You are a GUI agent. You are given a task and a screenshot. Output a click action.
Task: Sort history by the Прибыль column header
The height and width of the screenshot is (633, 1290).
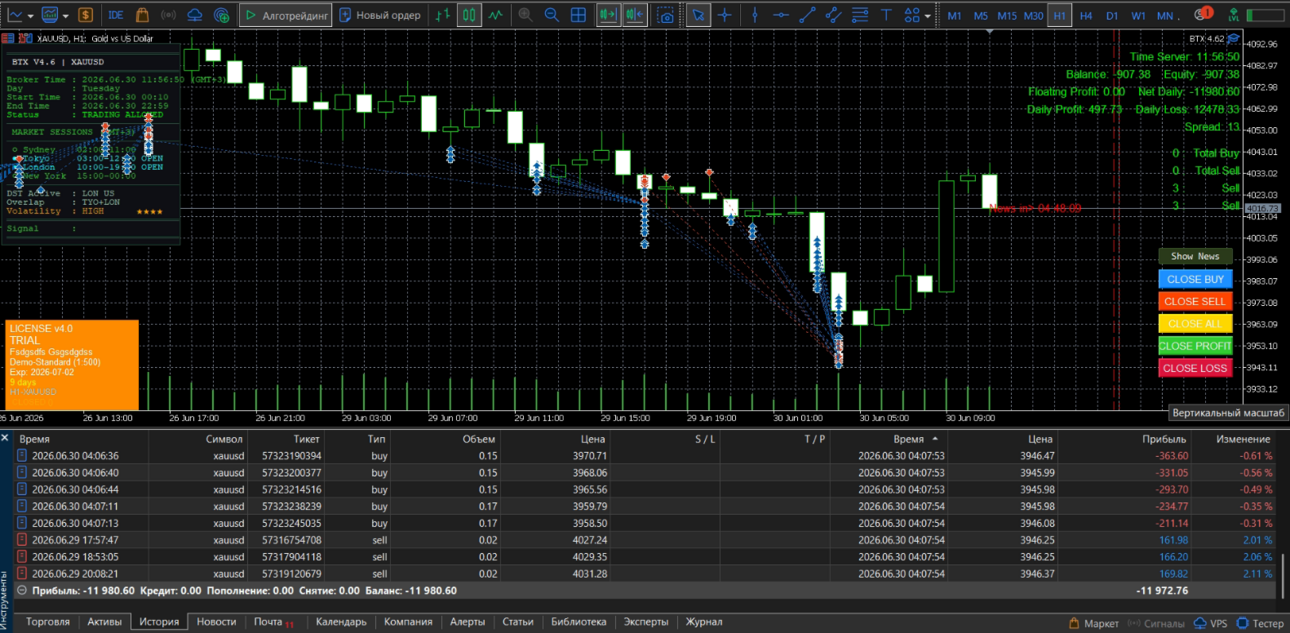(1164, 439)
